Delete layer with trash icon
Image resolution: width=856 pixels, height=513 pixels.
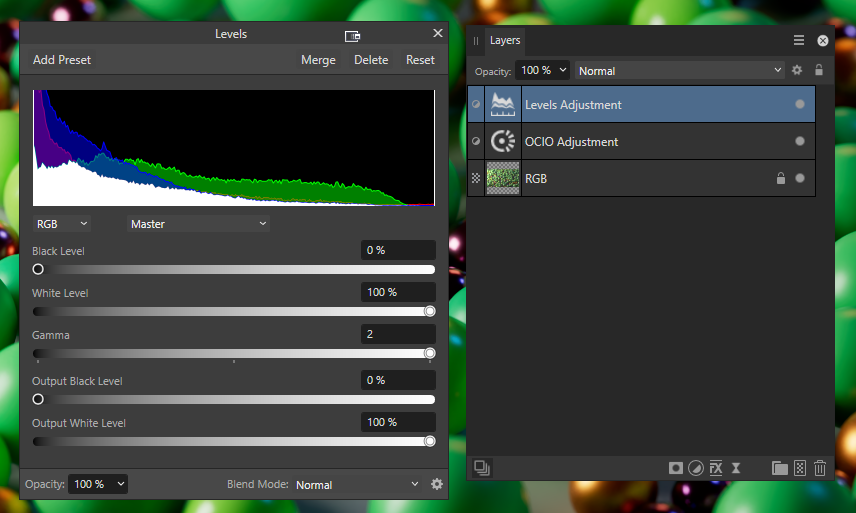click(820, 468)
